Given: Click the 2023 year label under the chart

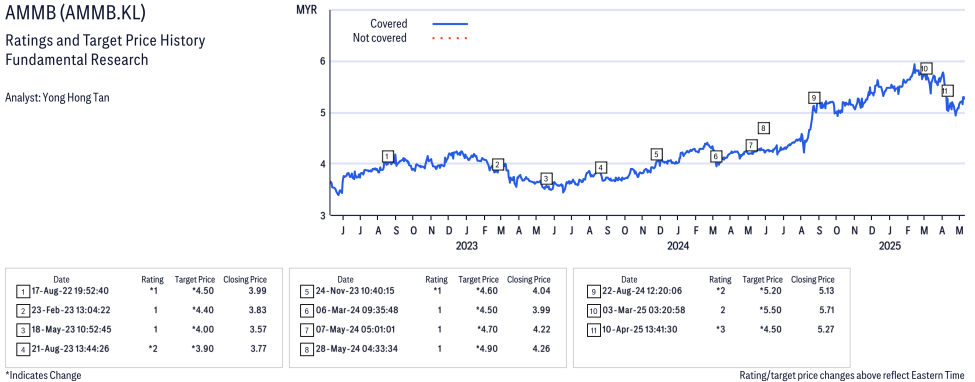Looking at the screenshot, I should coord(466,246).
